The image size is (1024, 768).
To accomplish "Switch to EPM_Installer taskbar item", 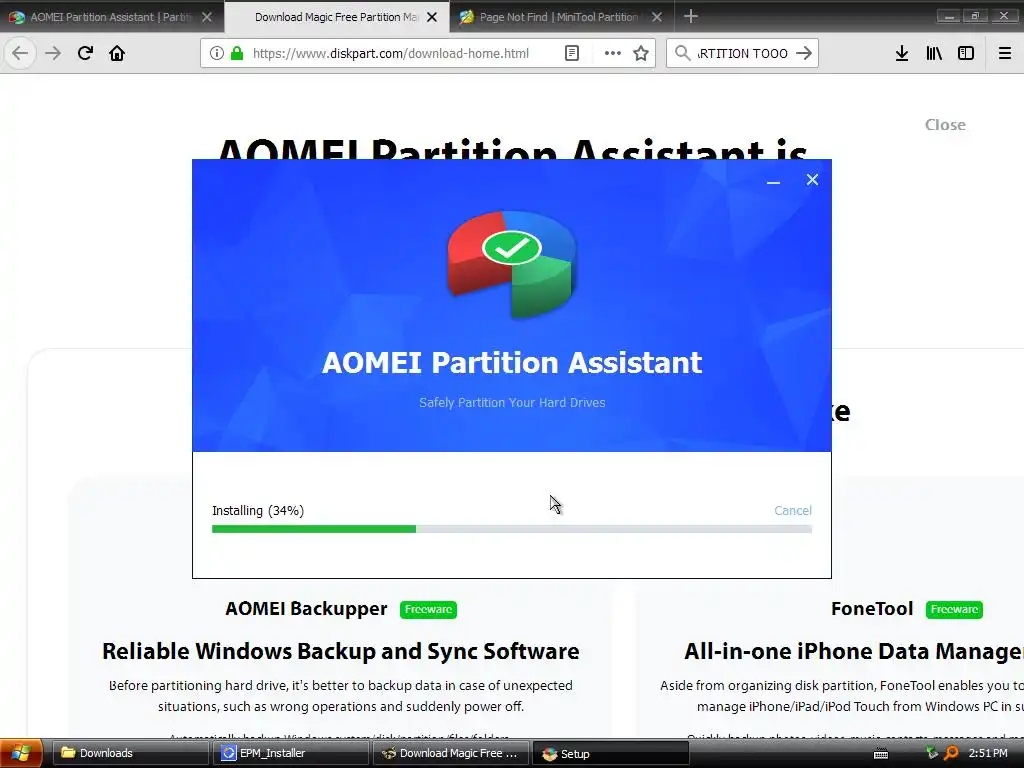I will [x=290, y=754].
